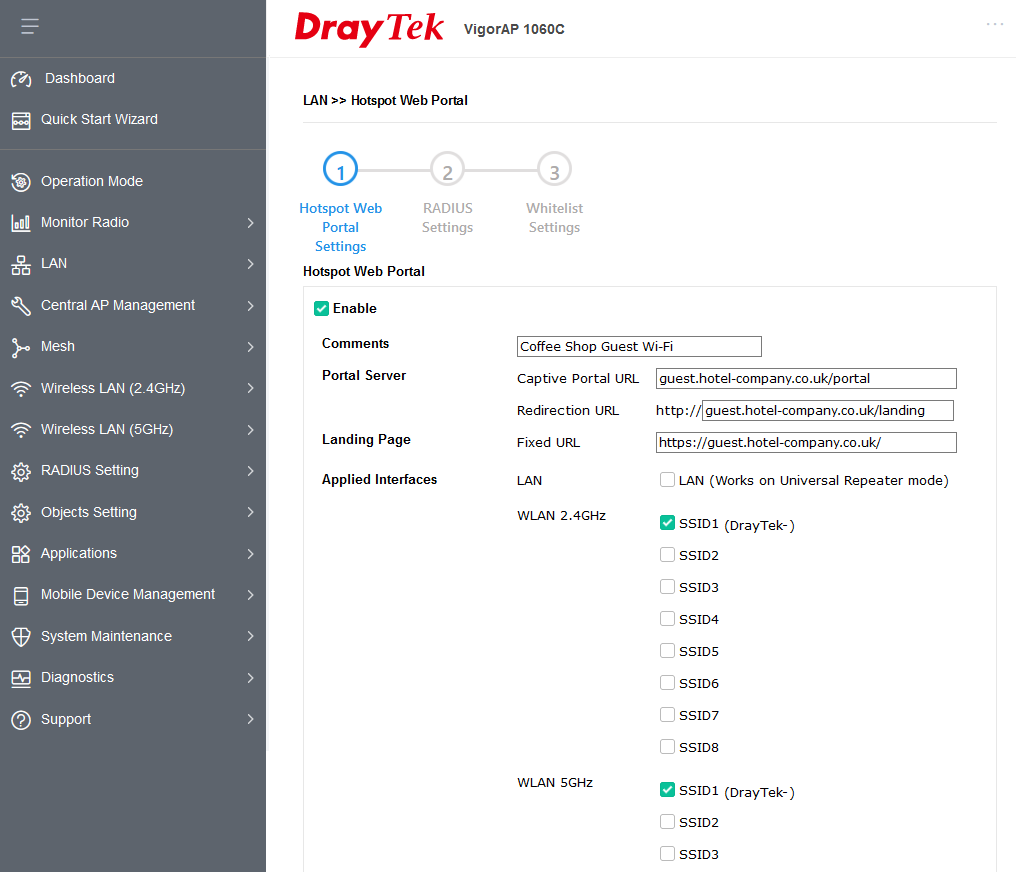Expand Wireless LAN (2.4GHz) chevron
This screenshot has height=872, width=1016.
(x=250, y=388)
